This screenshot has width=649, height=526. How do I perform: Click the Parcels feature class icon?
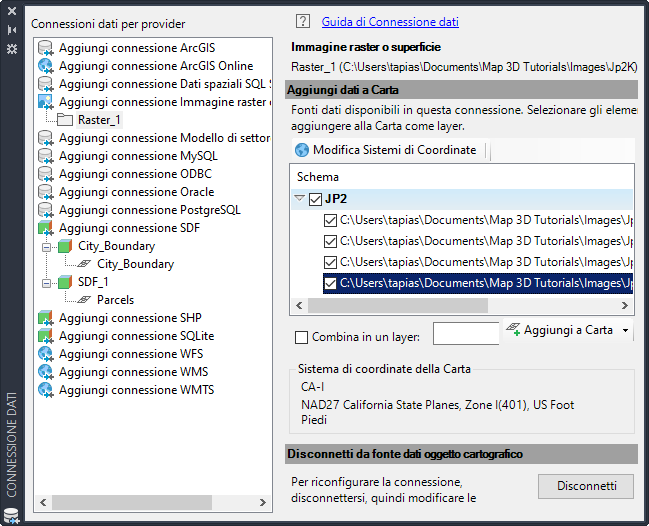85,300
